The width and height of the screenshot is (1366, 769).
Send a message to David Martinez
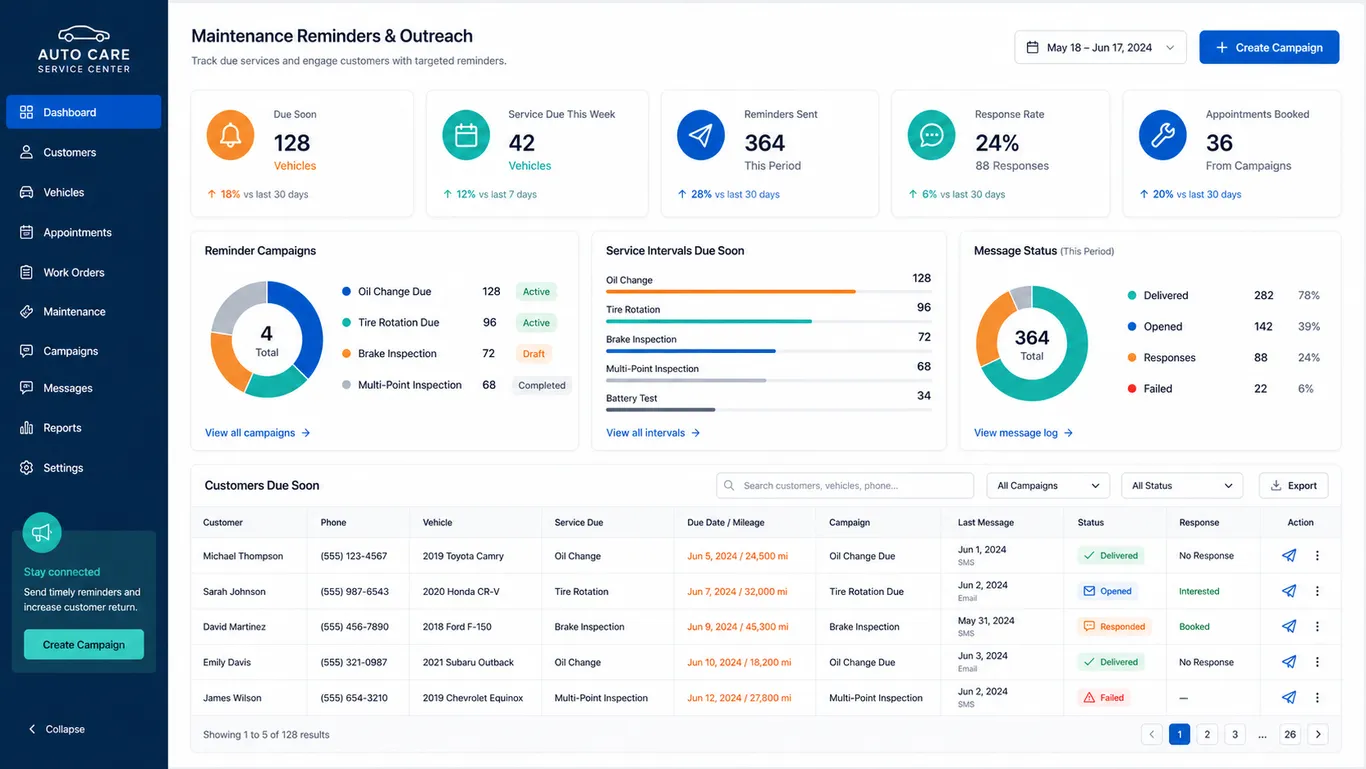(x=1289, y=627)
